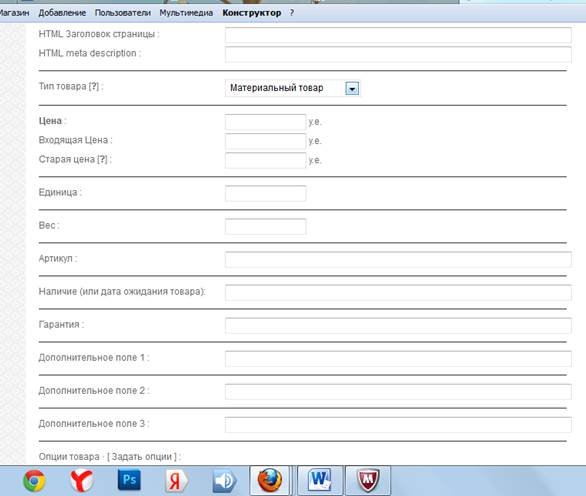Open the speaker volume app in the taskbar
Viewport: 586px width, 496px height.
[x=224, y=481]
